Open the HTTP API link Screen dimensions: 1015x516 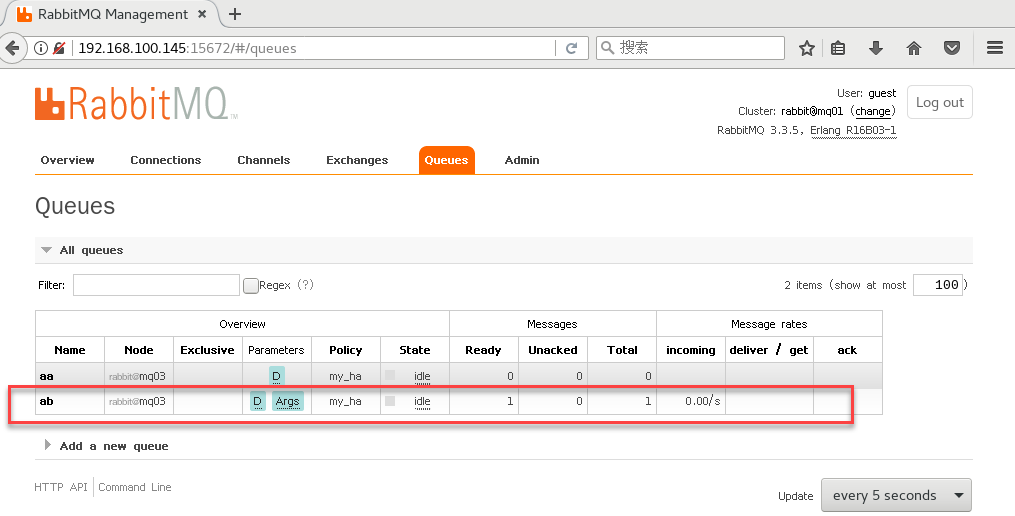pos(60,488)
